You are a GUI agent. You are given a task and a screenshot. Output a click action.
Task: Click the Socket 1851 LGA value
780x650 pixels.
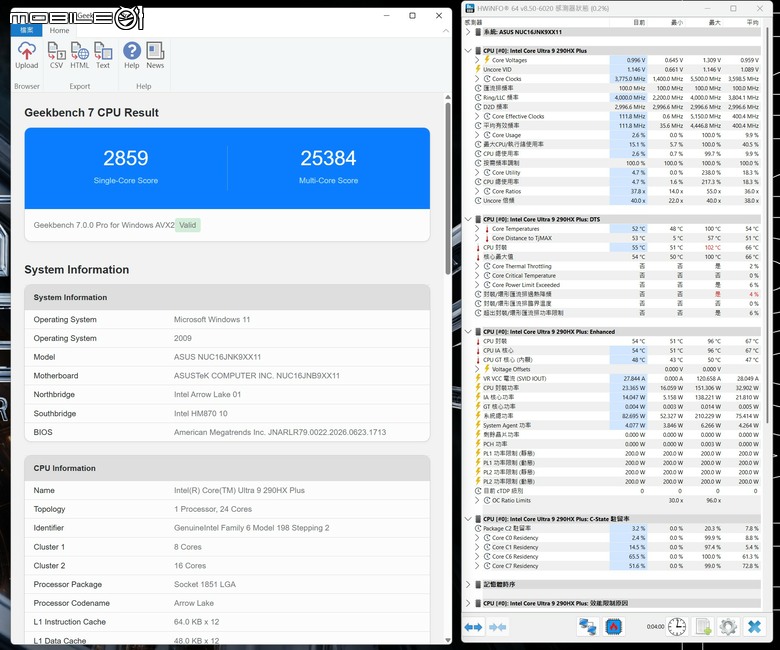[x=205, y=584]
